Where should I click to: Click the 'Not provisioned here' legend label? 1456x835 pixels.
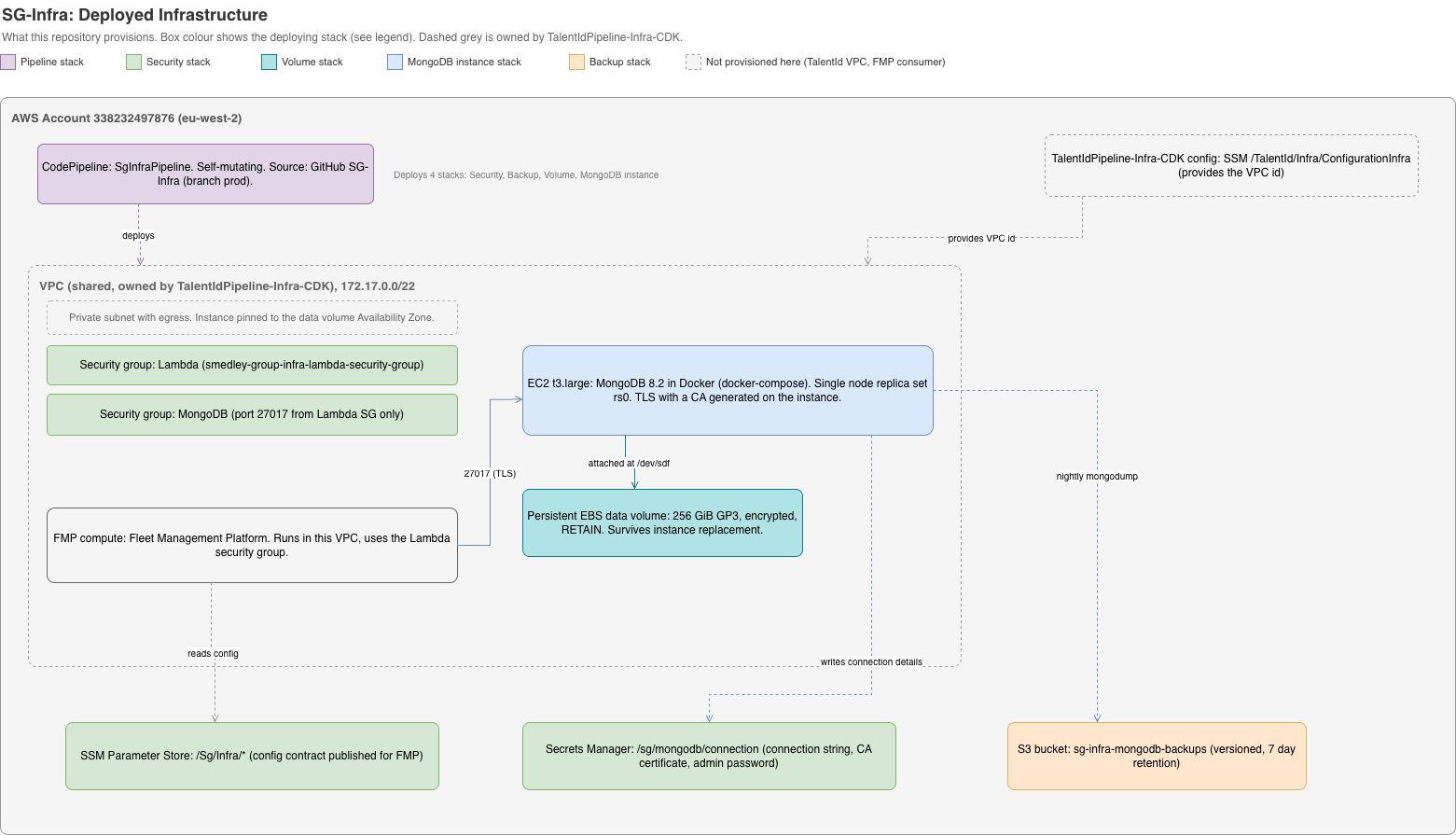(x=825, y=63)
